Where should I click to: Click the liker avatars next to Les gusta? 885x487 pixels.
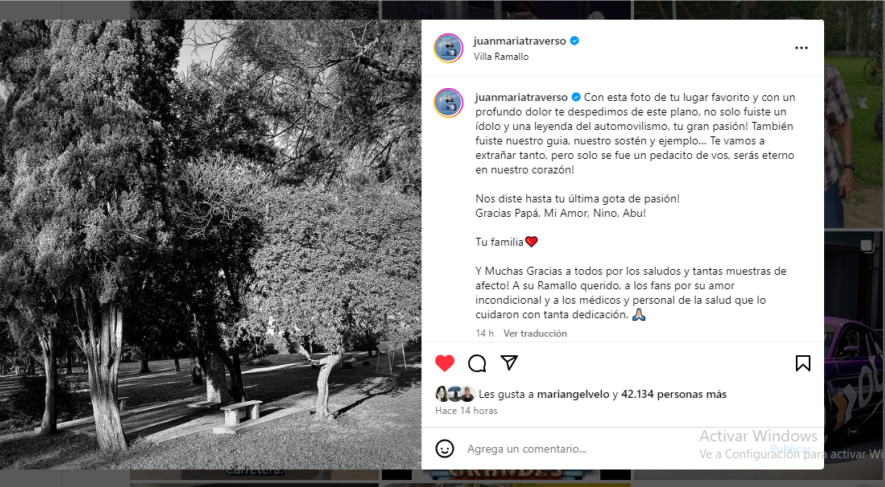[455, 394]
